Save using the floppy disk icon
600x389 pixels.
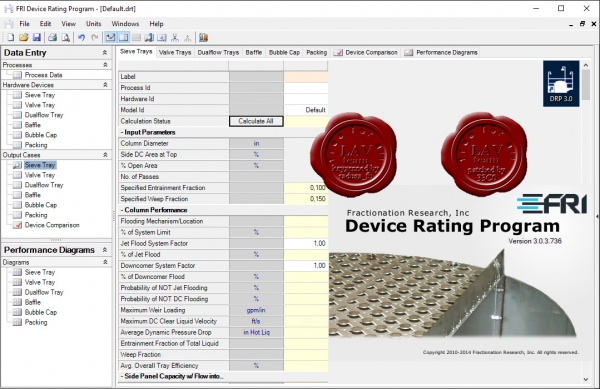pyautogui.click(x=37, y=37)
